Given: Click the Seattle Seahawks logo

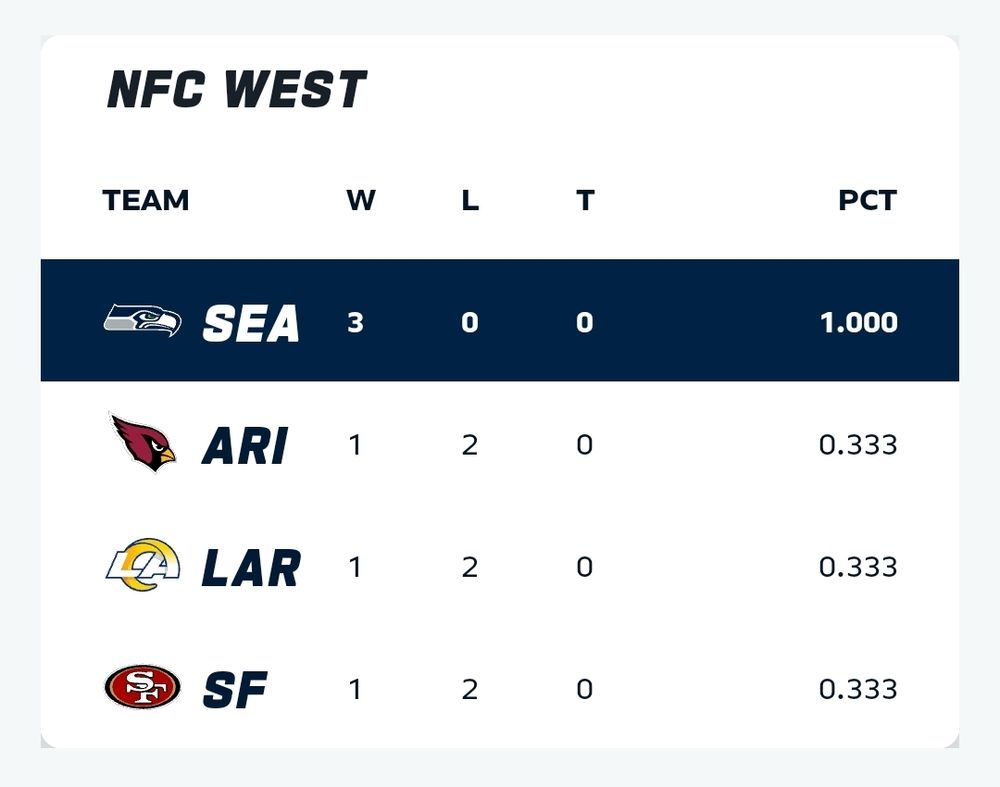Looking at the screenshot, I should [x=142, y=320].
